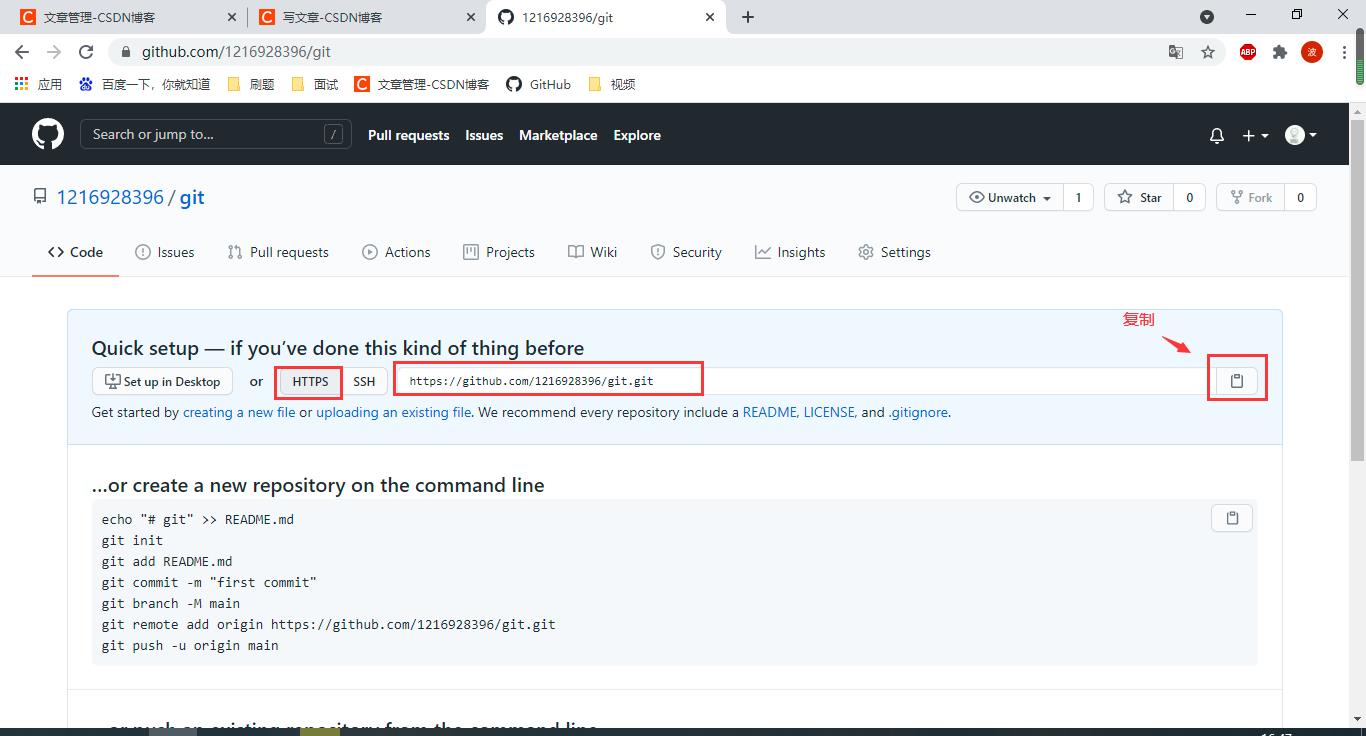The image size is (1366, 736).
Task: Open the Actions tab
Action: (396, 252)
